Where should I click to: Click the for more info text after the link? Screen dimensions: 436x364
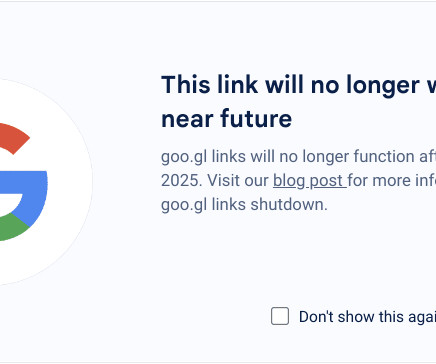tap(392, 181)
